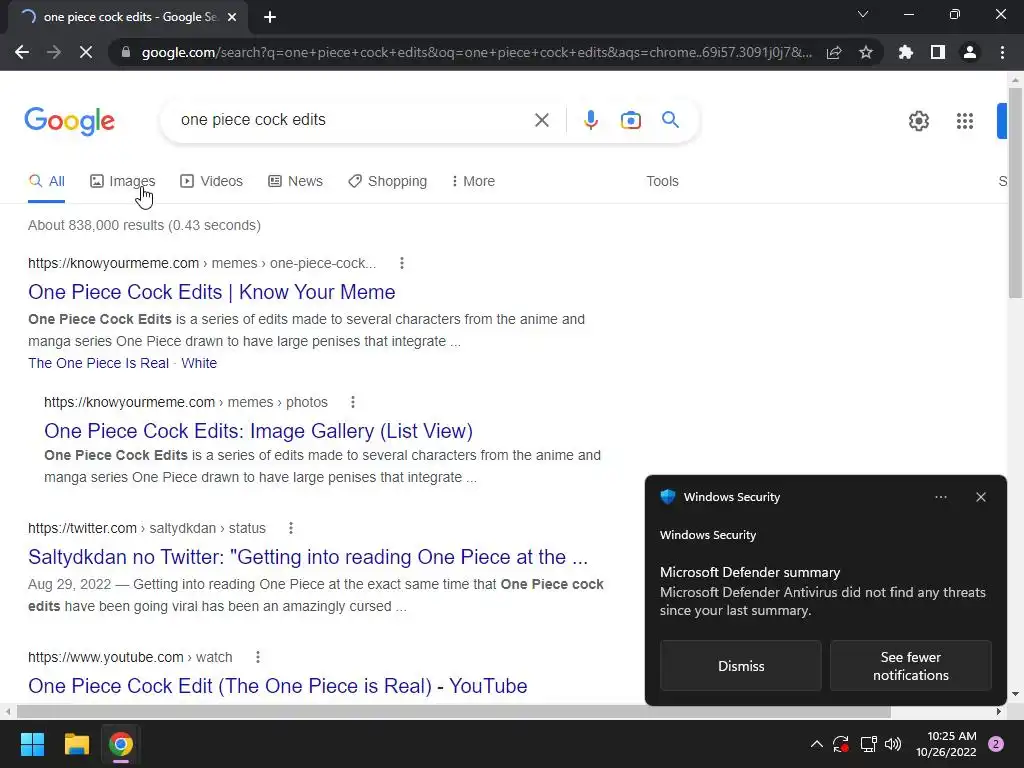This screenshot has height=768, width=1024.
Task: Click the sync status tray icon
Action: (841, 744)
